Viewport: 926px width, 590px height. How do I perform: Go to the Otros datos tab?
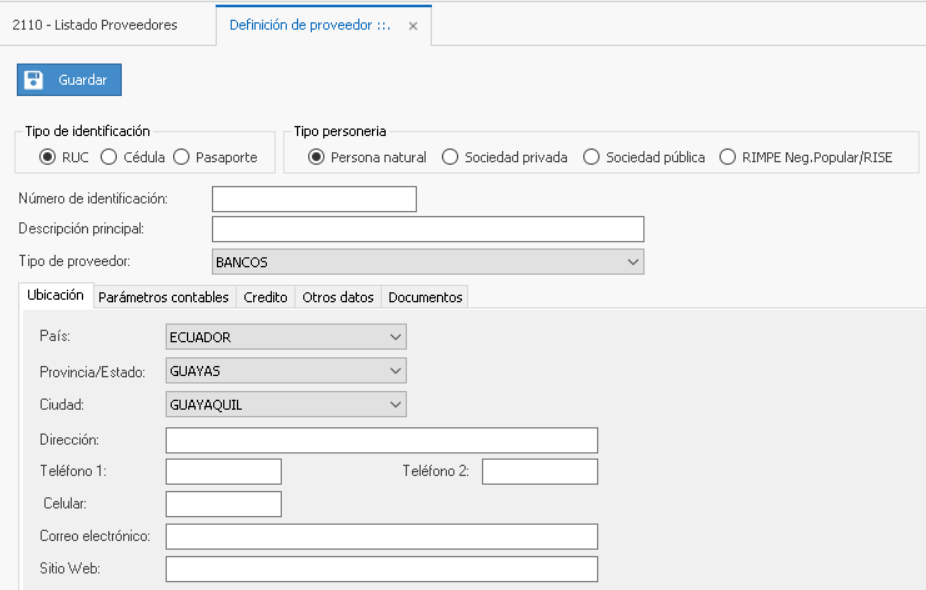tap(338, 297)
